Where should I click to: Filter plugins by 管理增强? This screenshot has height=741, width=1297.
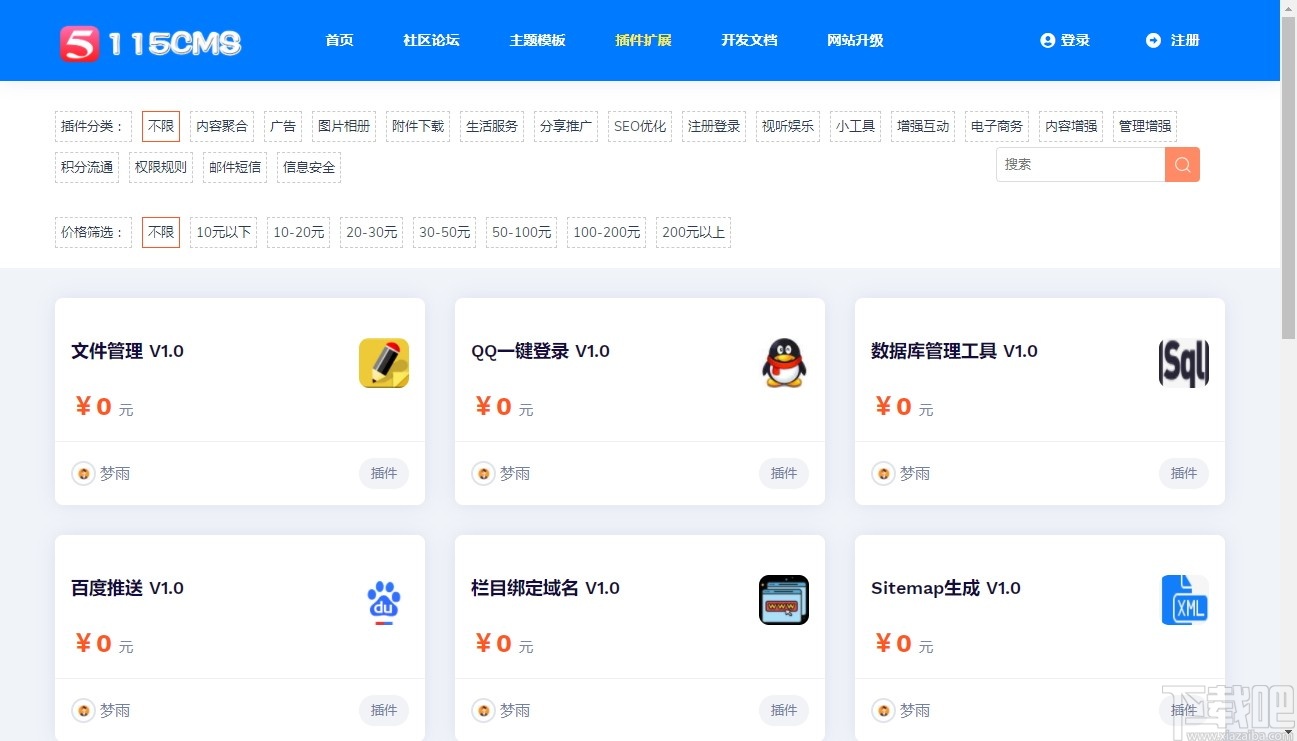tap(1145, 126)
